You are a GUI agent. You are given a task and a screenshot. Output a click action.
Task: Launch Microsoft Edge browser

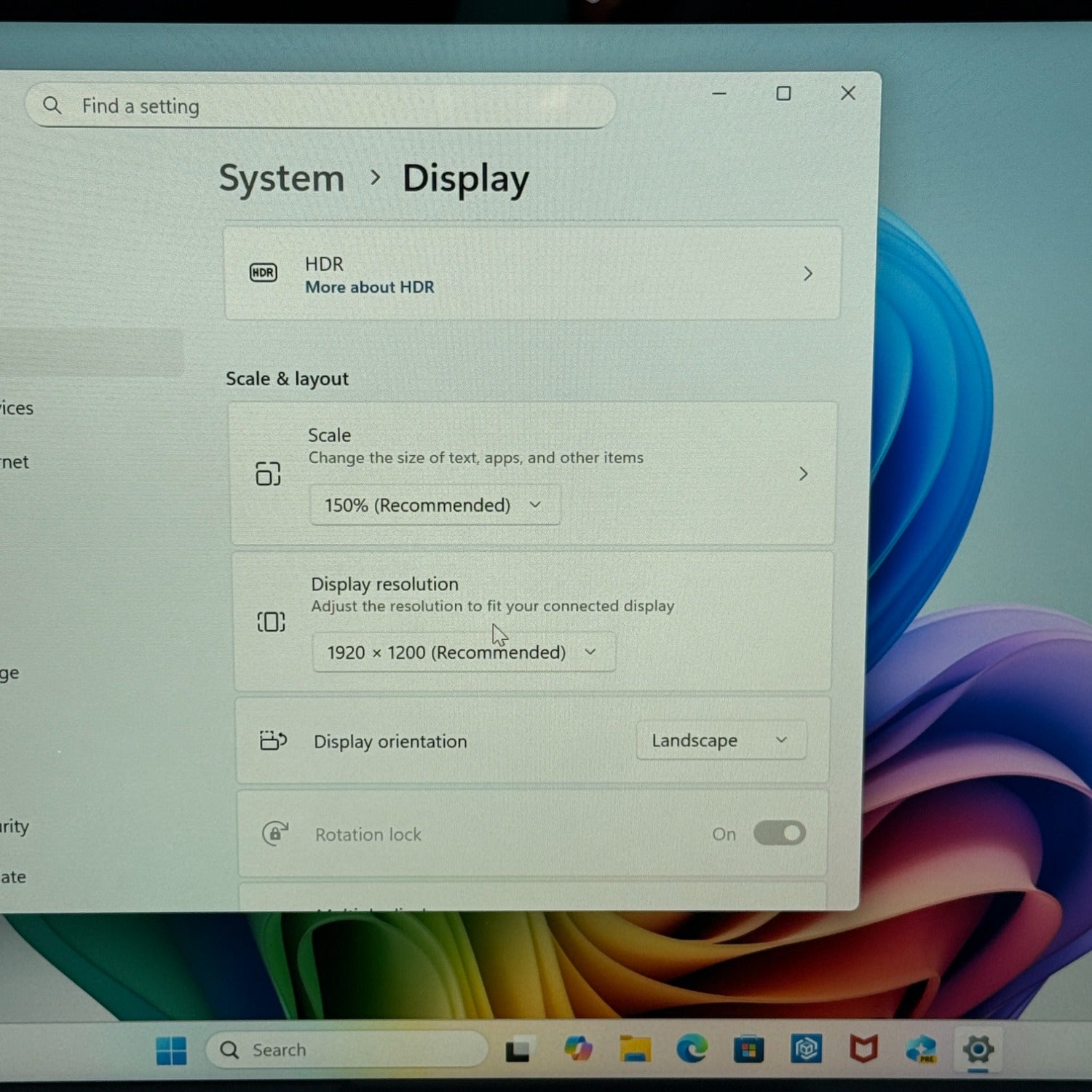click(692, 1049)
